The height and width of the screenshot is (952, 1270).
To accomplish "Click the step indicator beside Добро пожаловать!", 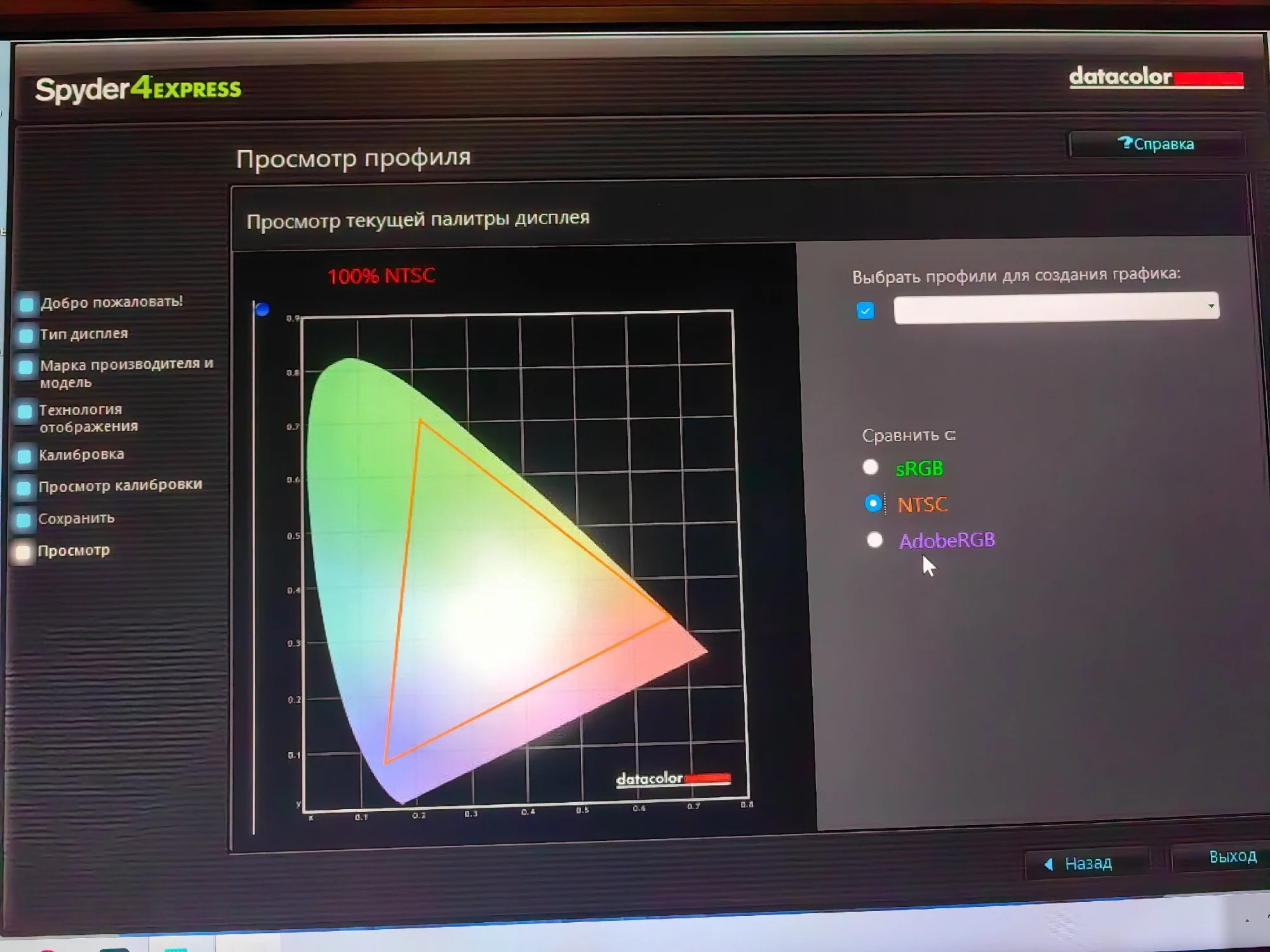I will click(27, 304).
